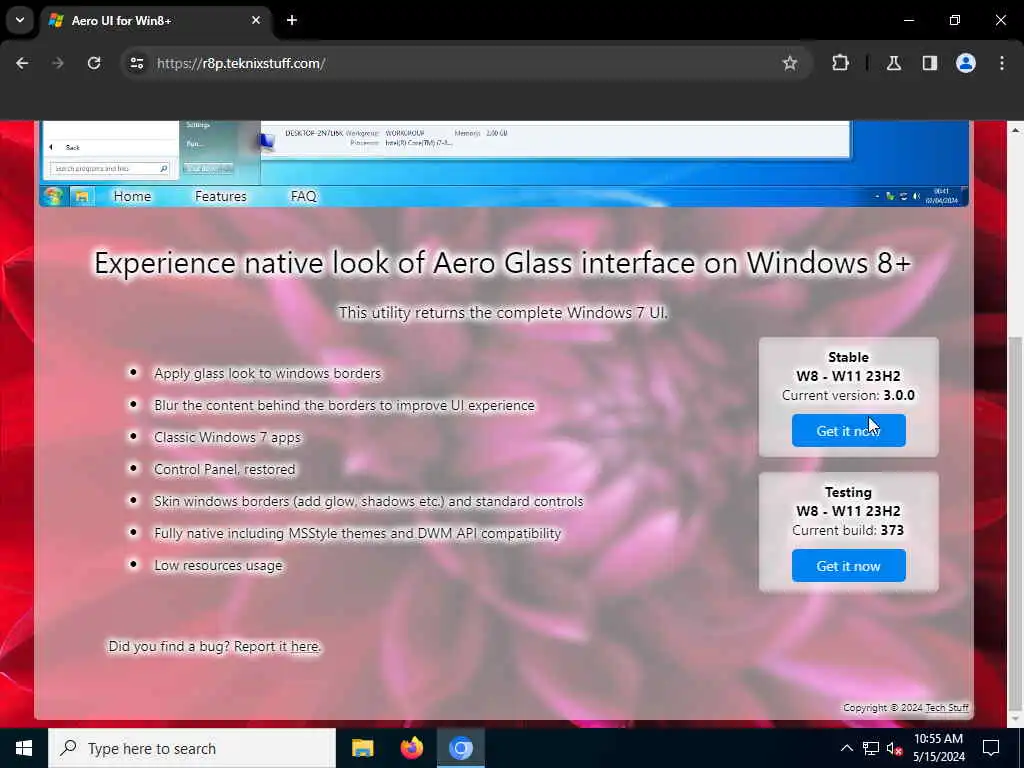Select the Chrome taskbar icon
The width and height of the screenshot is (1024, 768).
point(460,748)
